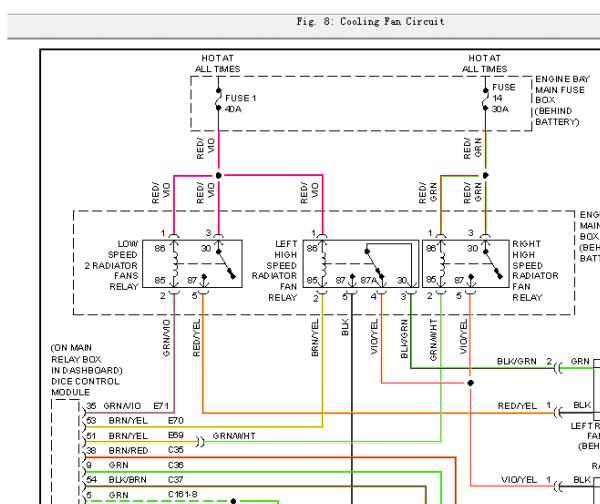
Task: Click 'GRN' on pin 9 row
Action: 118,465
